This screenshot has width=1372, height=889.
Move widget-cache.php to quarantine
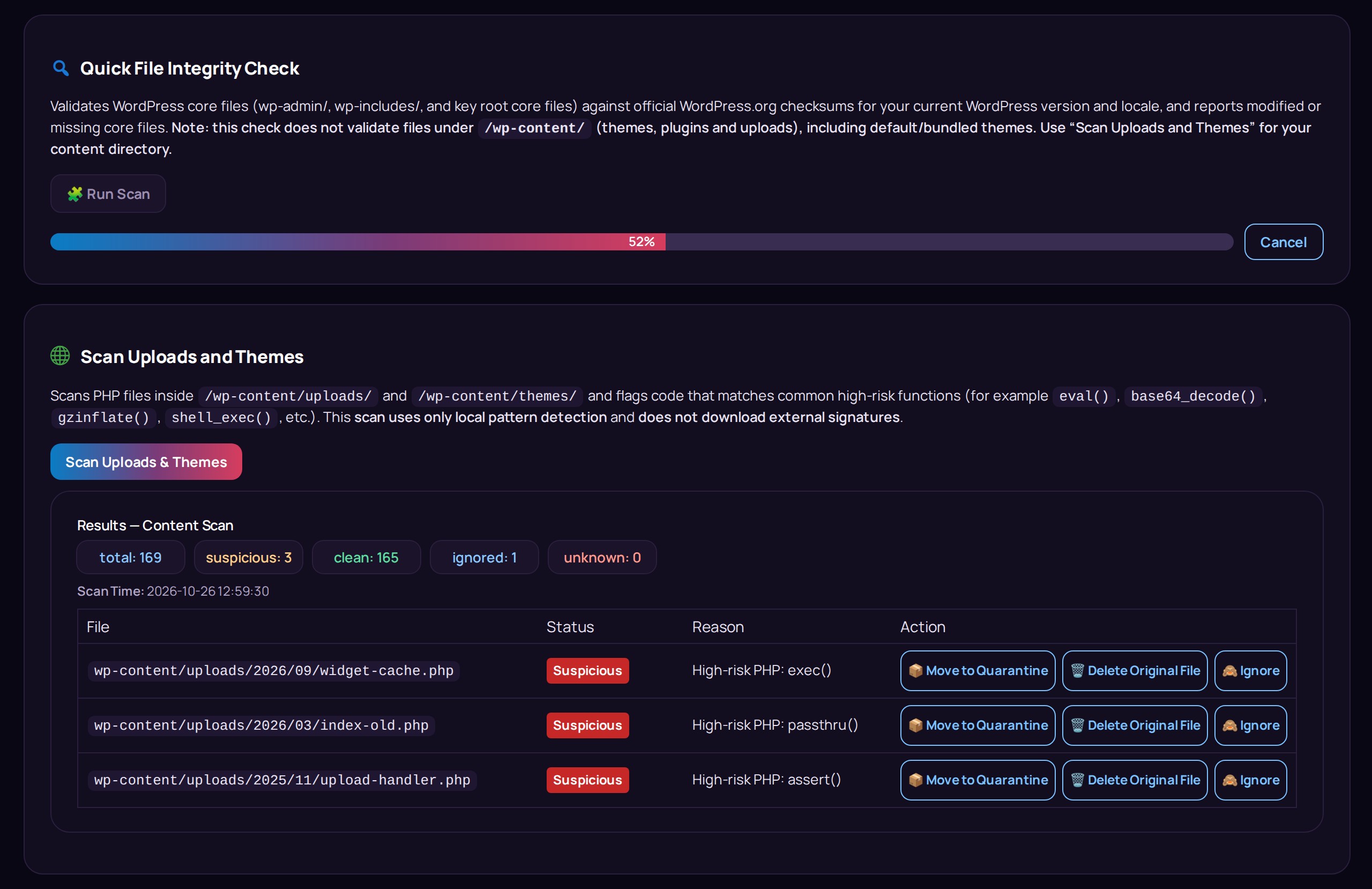point(978,670)
